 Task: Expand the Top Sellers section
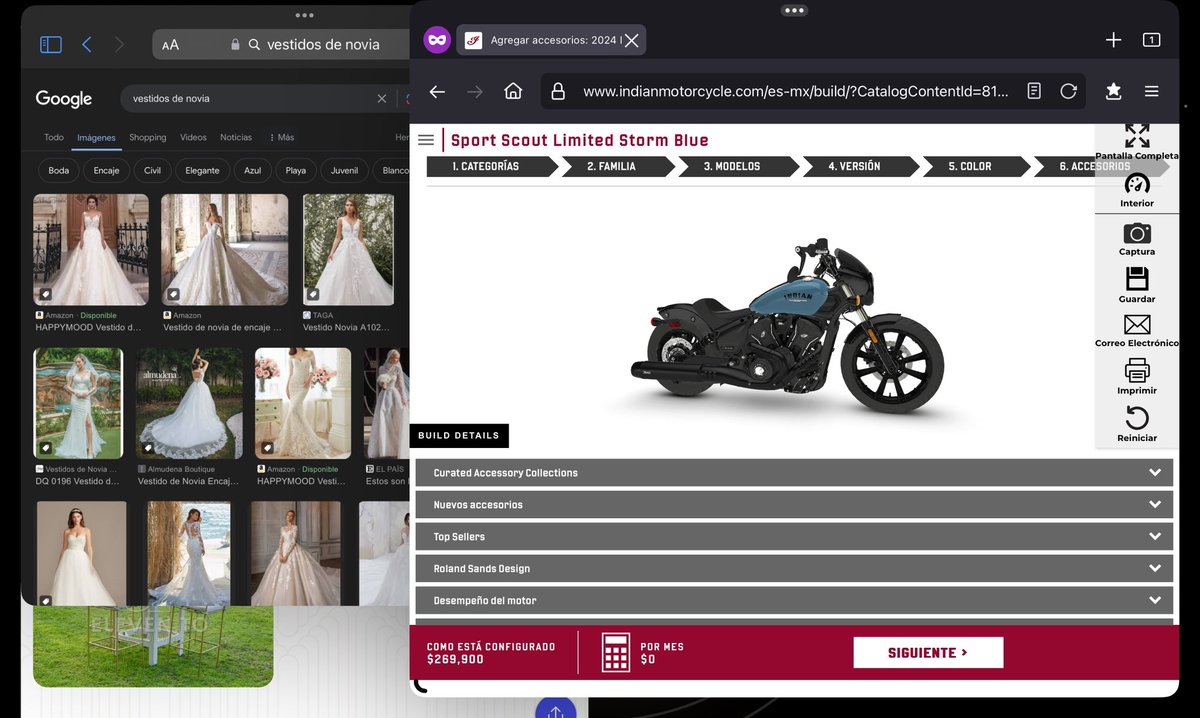pos(794,536)
